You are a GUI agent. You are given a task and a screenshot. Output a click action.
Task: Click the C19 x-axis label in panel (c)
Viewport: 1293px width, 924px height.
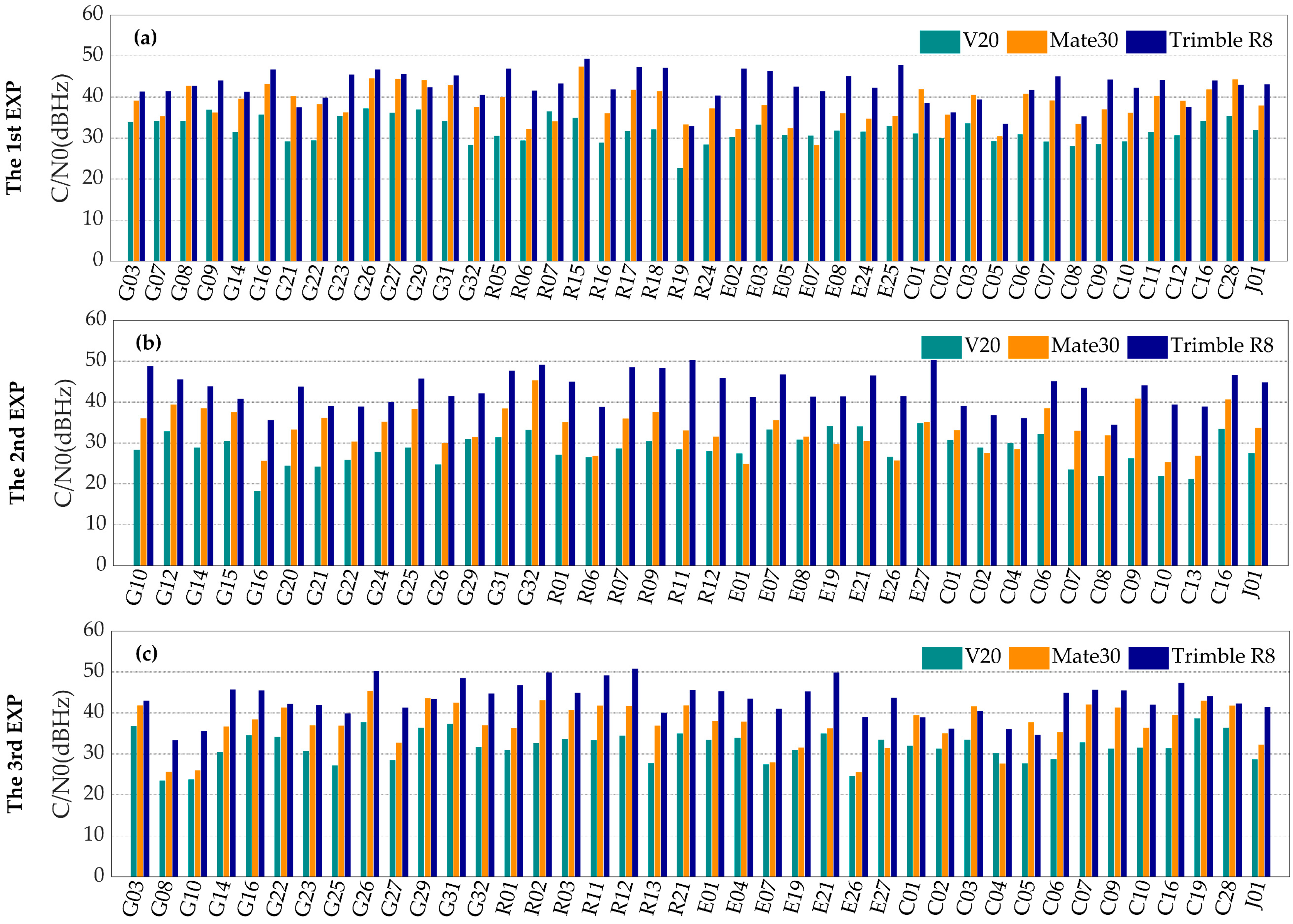pyautogui.click(x=1196, y=899)
